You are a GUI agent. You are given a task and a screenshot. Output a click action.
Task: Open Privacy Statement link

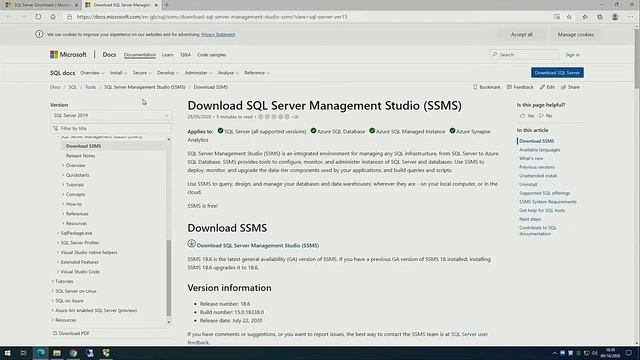pyautogui.click(x=218, y=35)
